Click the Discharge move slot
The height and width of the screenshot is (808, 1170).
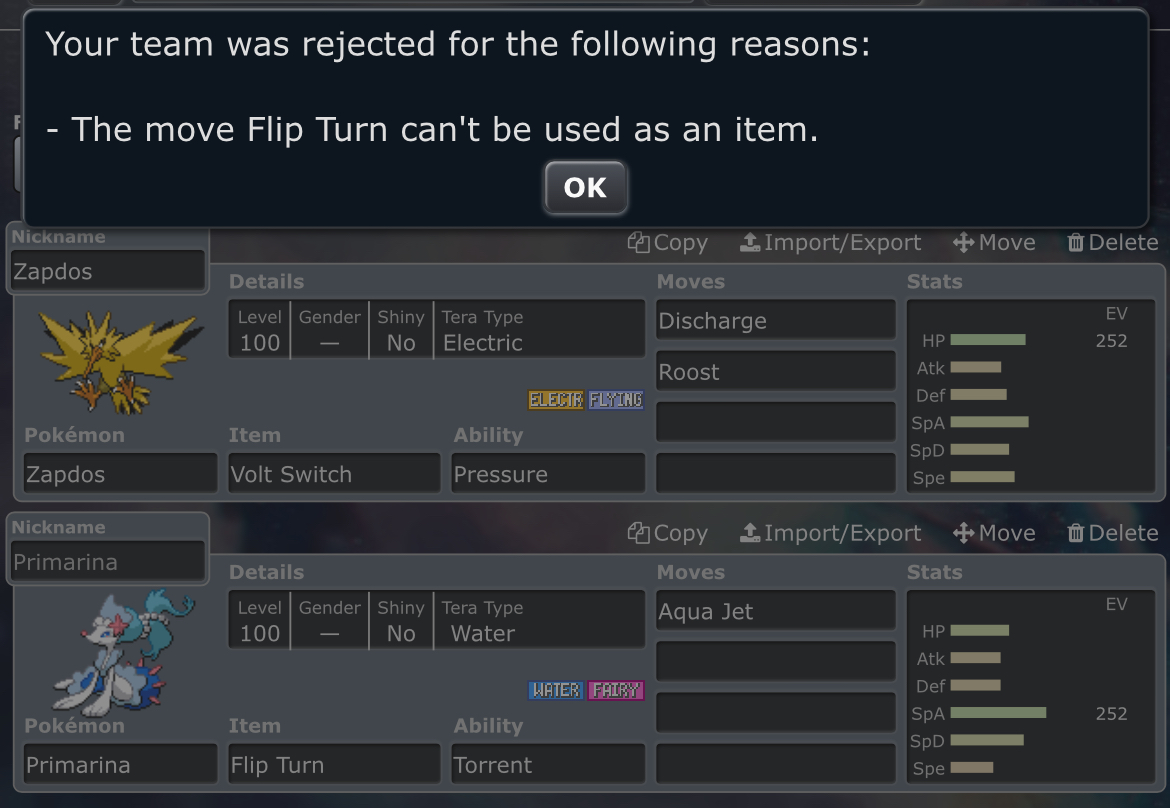775,321
